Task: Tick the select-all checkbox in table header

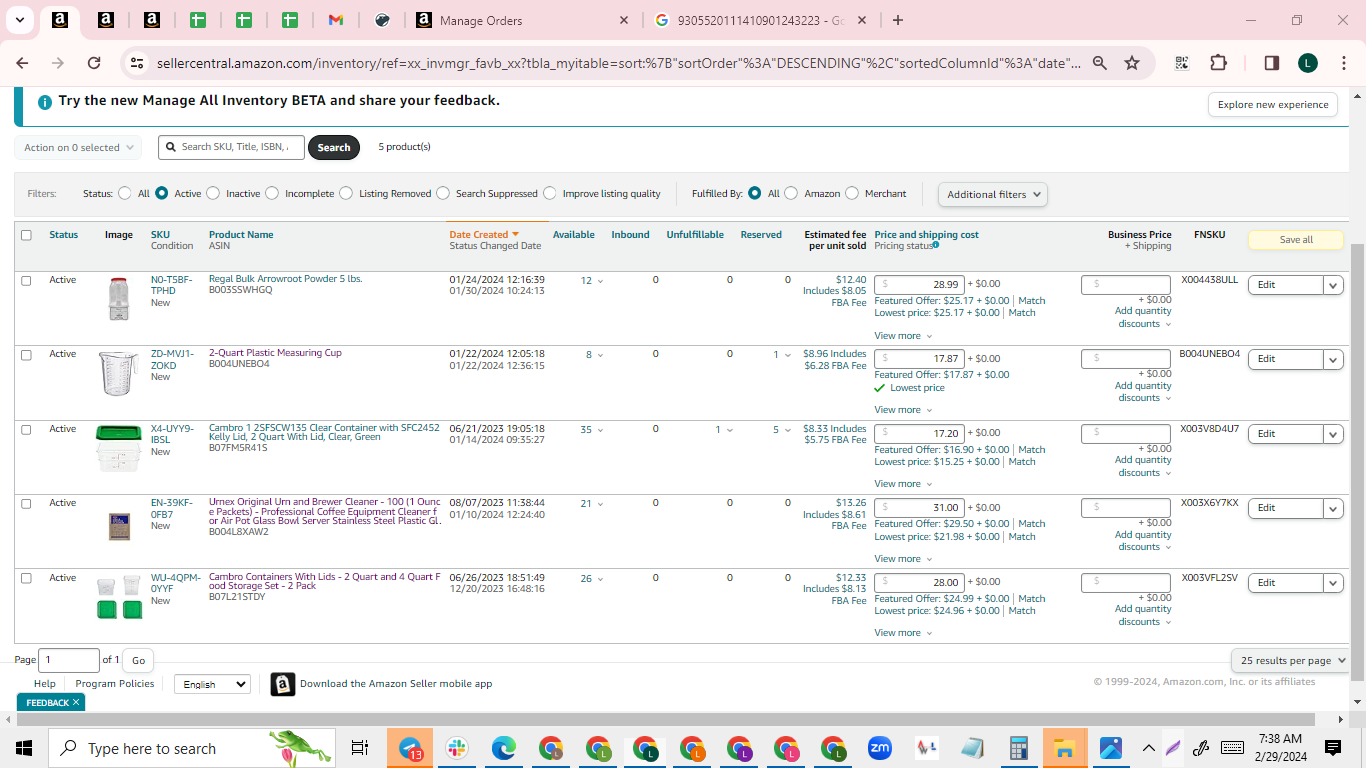Action: [x=27, y=235]
